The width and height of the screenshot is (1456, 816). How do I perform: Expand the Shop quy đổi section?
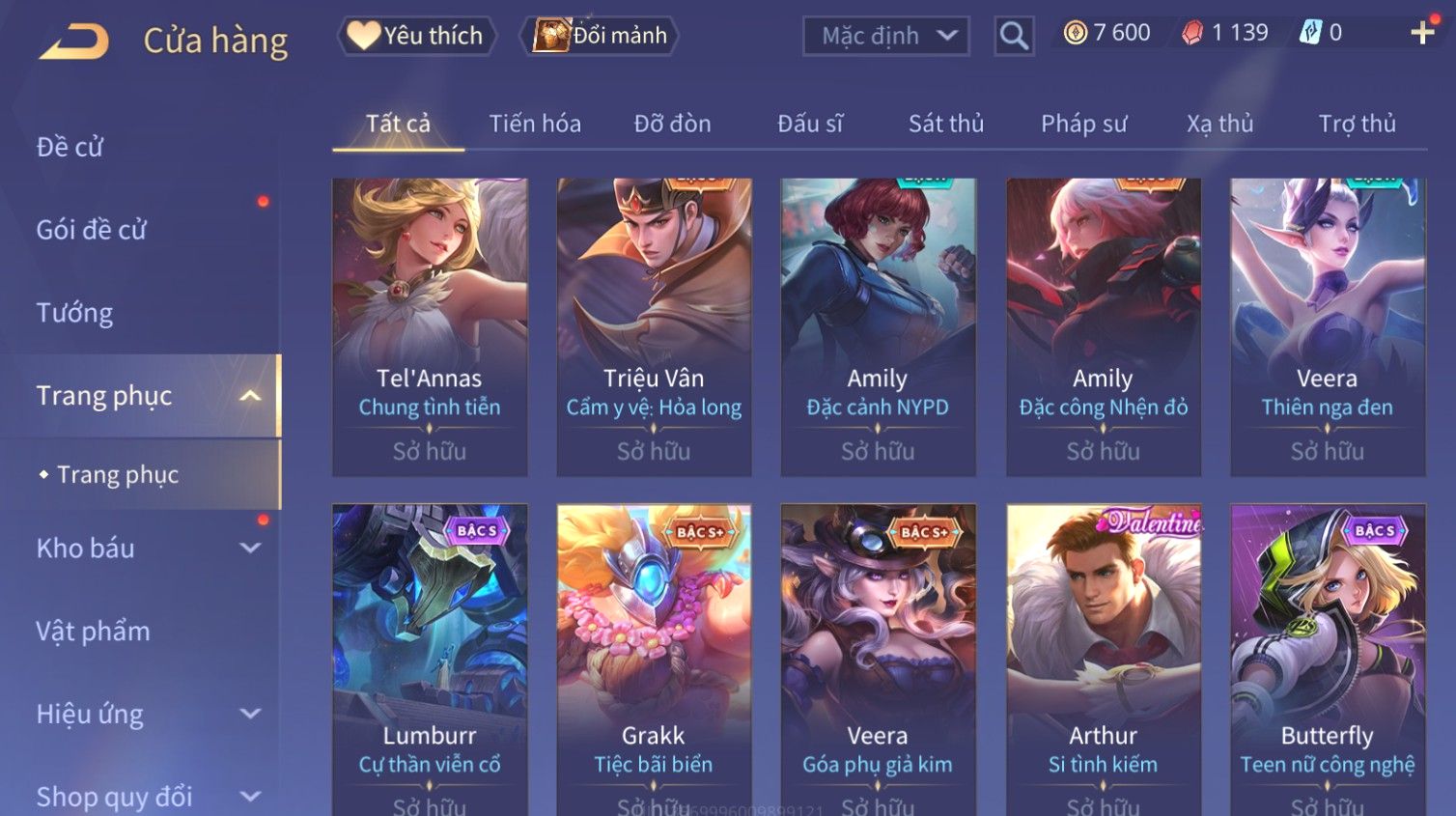point(250,797)
